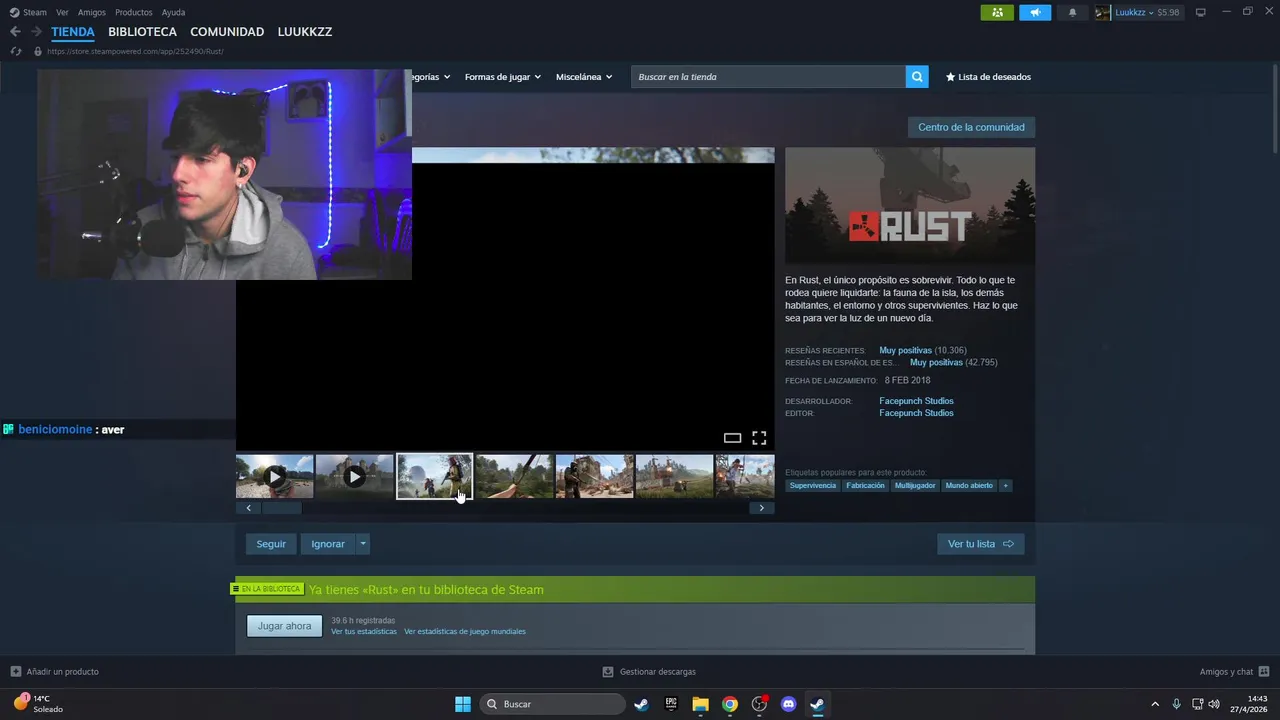Show hidden system tray icons
This screenshot has width=1280, height=720.
1155,704
